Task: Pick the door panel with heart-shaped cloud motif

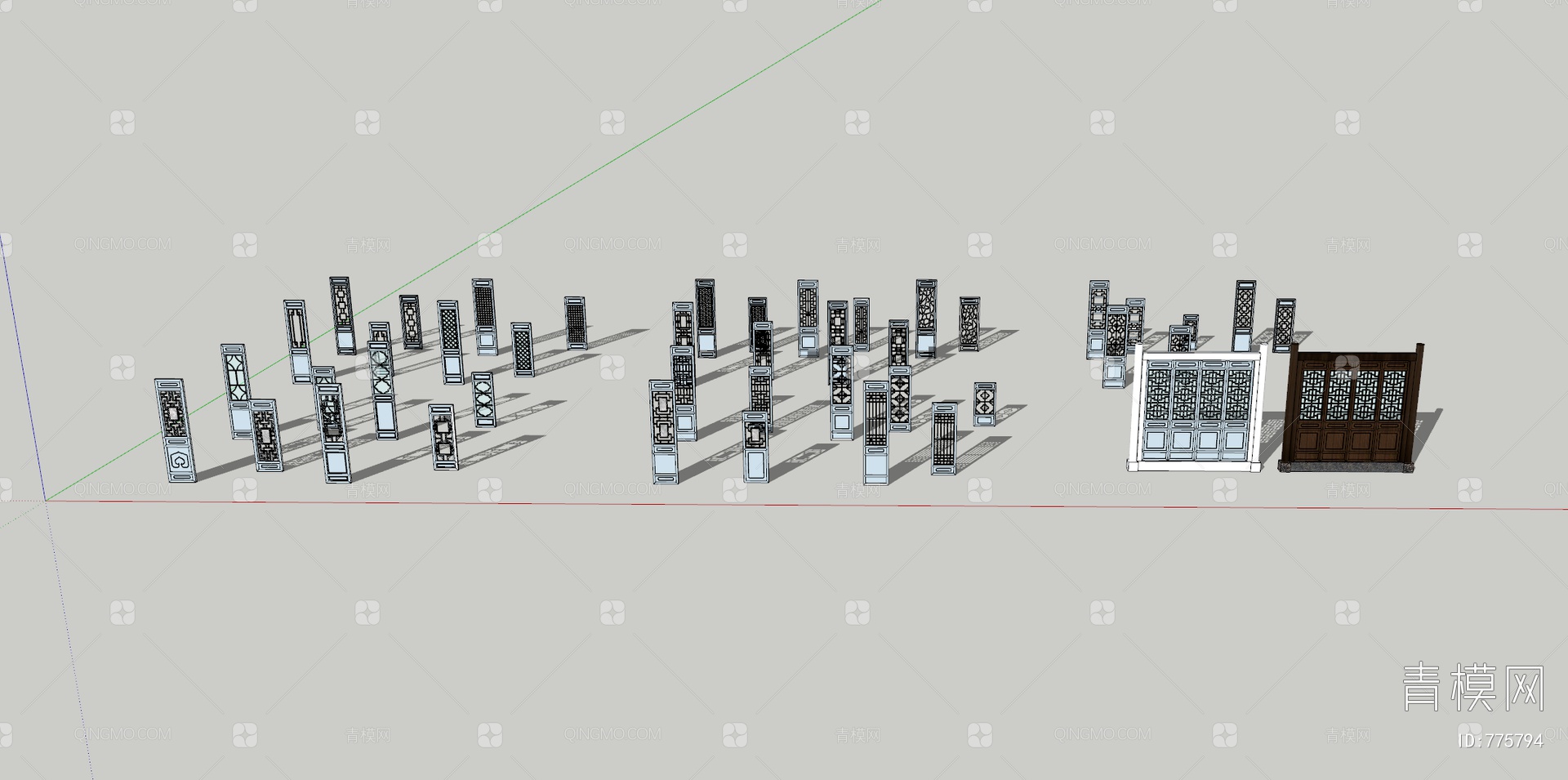Action: tap(175, 431)
